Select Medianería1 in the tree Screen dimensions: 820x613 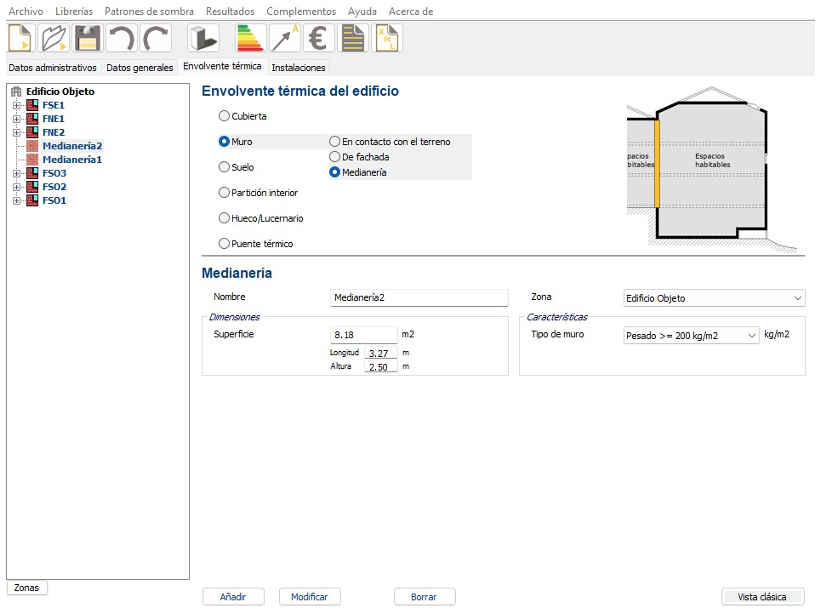pyautogui.click(x=71, y=159)
